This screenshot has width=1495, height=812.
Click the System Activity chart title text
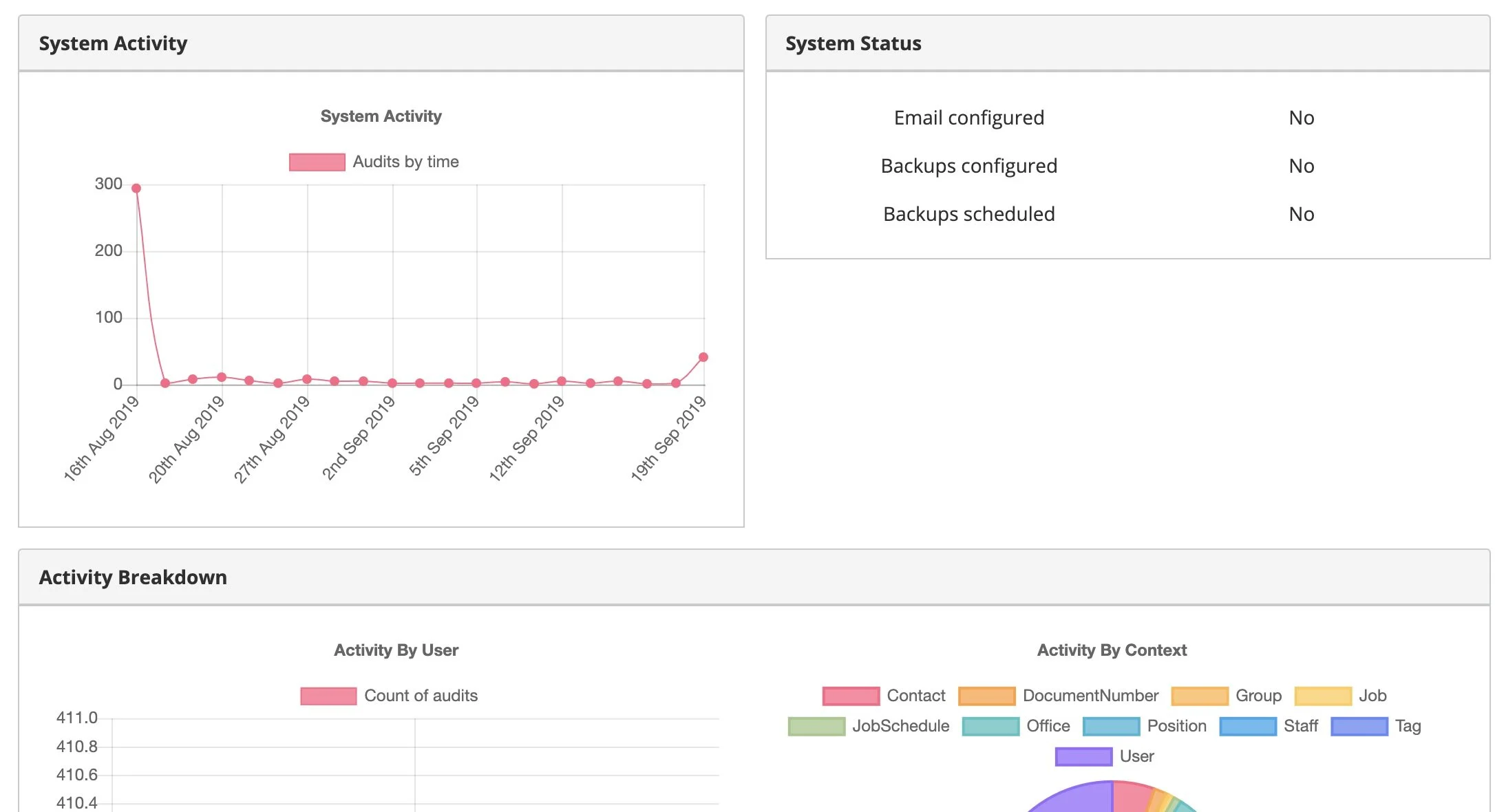(381, 116)
